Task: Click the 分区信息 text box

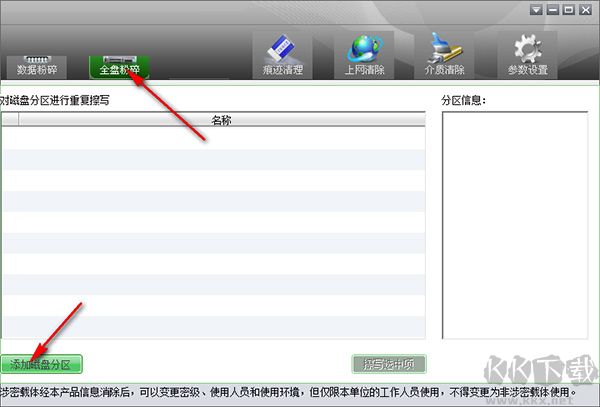Action: point(515,225)
